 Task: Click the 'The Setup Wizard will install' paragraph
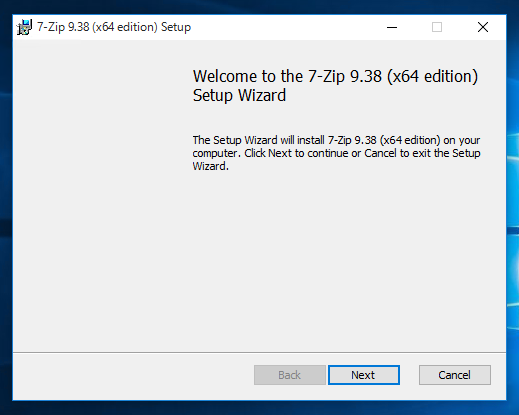coord(336,153)
